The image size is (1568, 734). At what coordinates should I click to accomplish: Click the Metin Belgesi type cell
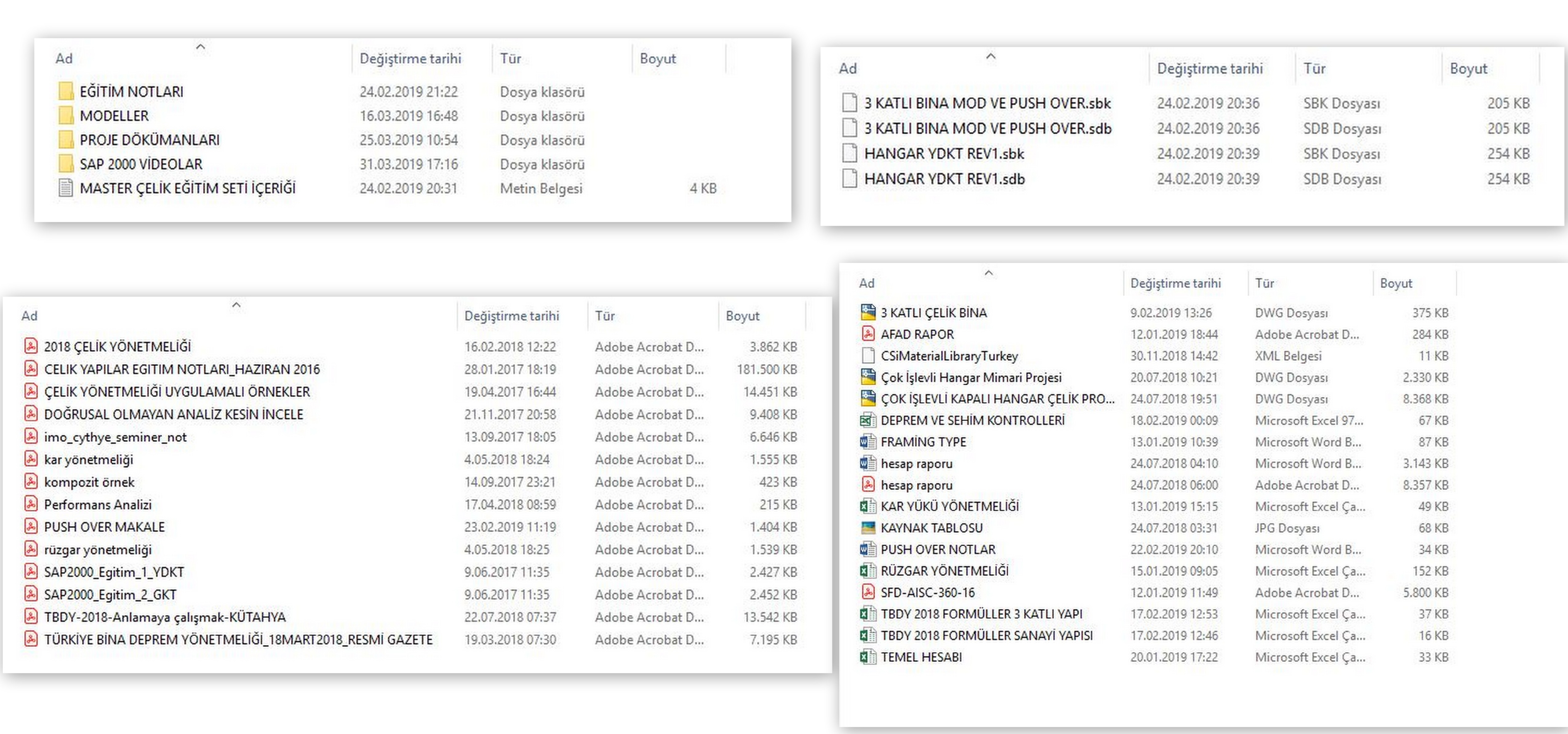pos(541,188)
